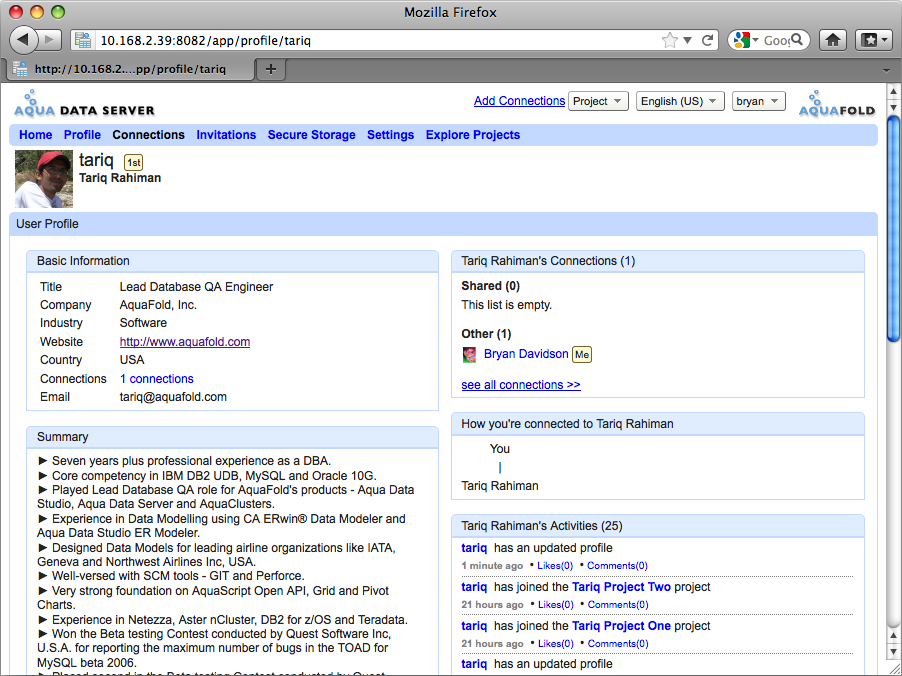The height and width of the screenshot is (676, 902).
Task: Click the search magnifier icon
Action: [797, 40]
